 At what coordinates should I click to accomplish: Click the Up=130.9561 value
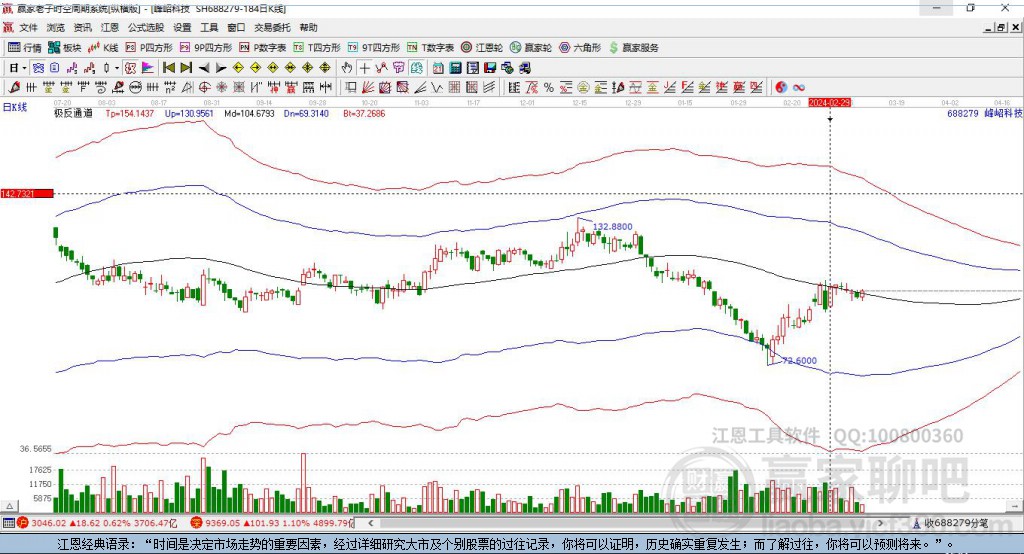[x=189, y=114]
